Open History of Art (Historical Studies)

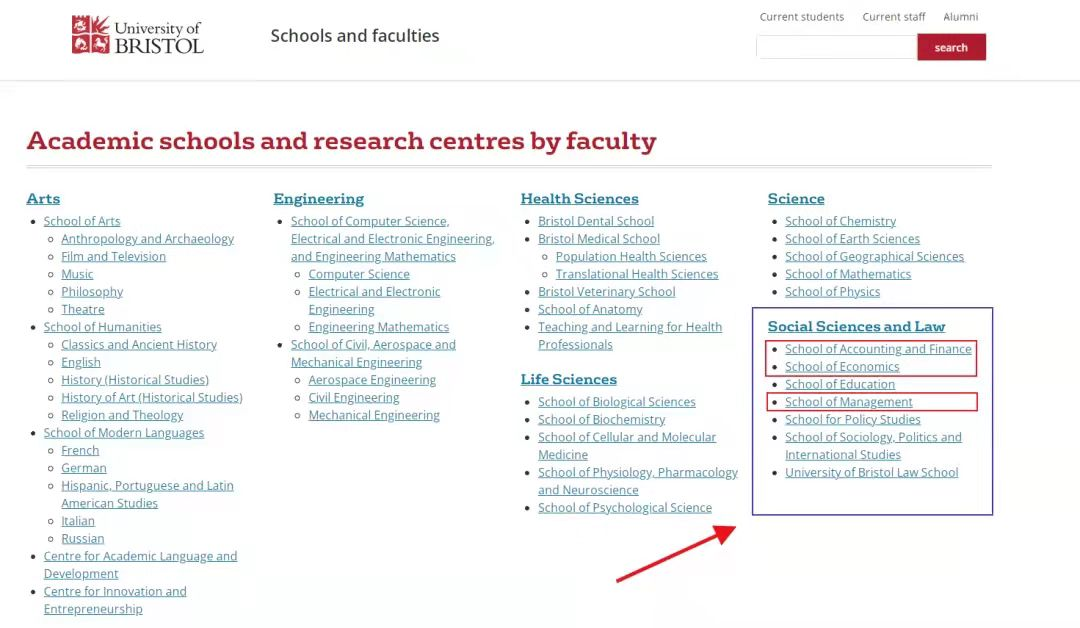152,397
